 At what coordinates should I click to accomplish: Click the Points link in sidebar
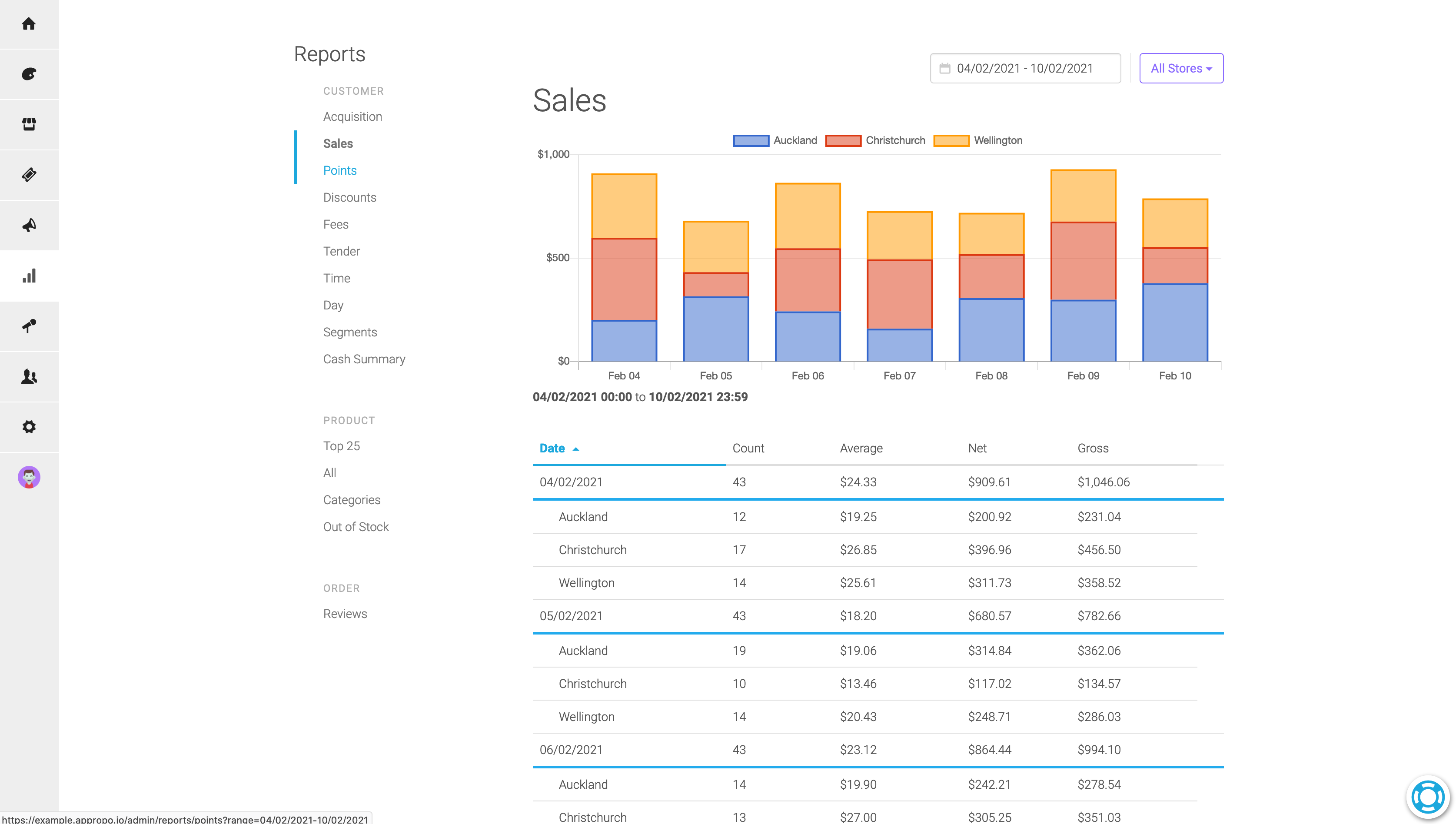[x=339, y=170]
